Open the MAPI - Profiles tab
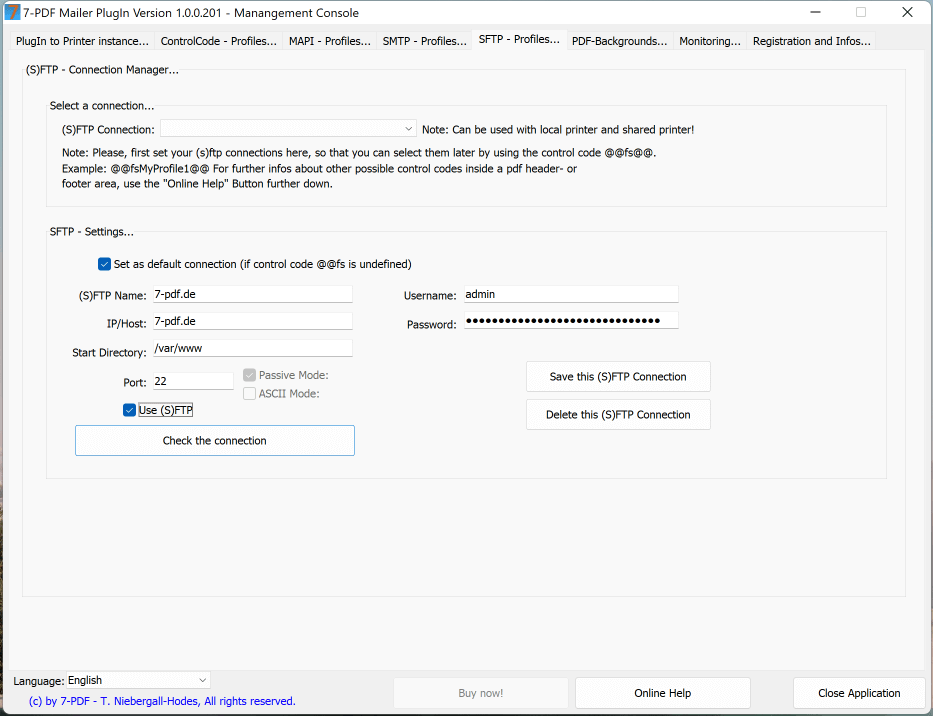933x716 pixels. pyautogui.click(x=330, y=41)
